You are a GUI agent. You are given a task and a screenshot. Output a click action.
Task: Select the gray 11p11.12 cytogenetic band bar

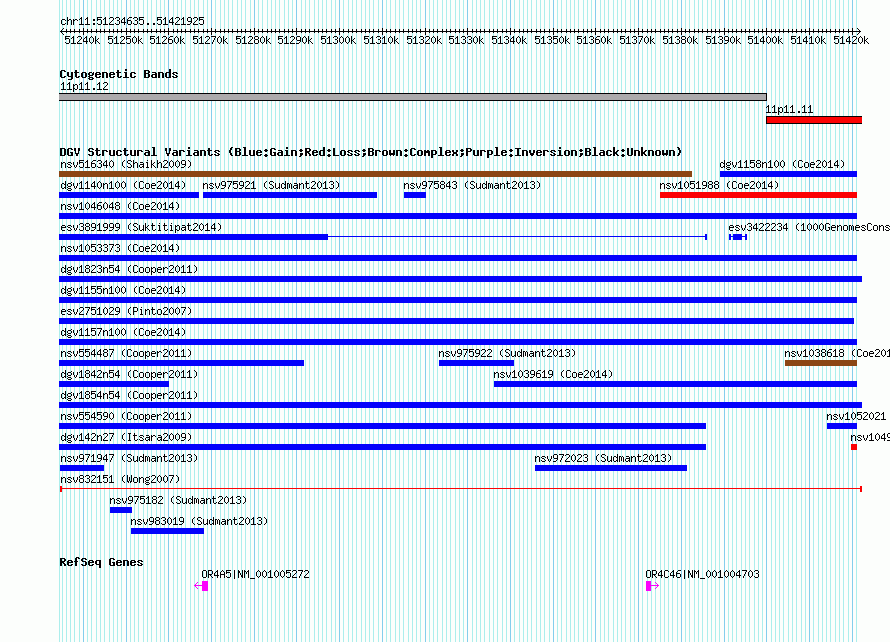[x=413, y=97]
